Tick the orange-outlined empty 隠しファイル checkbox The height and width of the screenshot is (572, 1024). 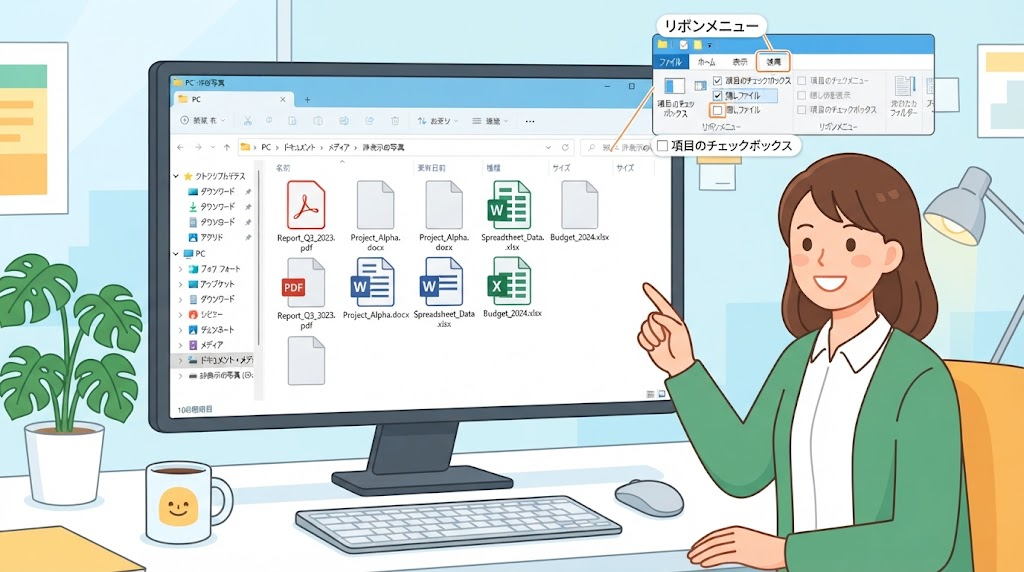717,110
